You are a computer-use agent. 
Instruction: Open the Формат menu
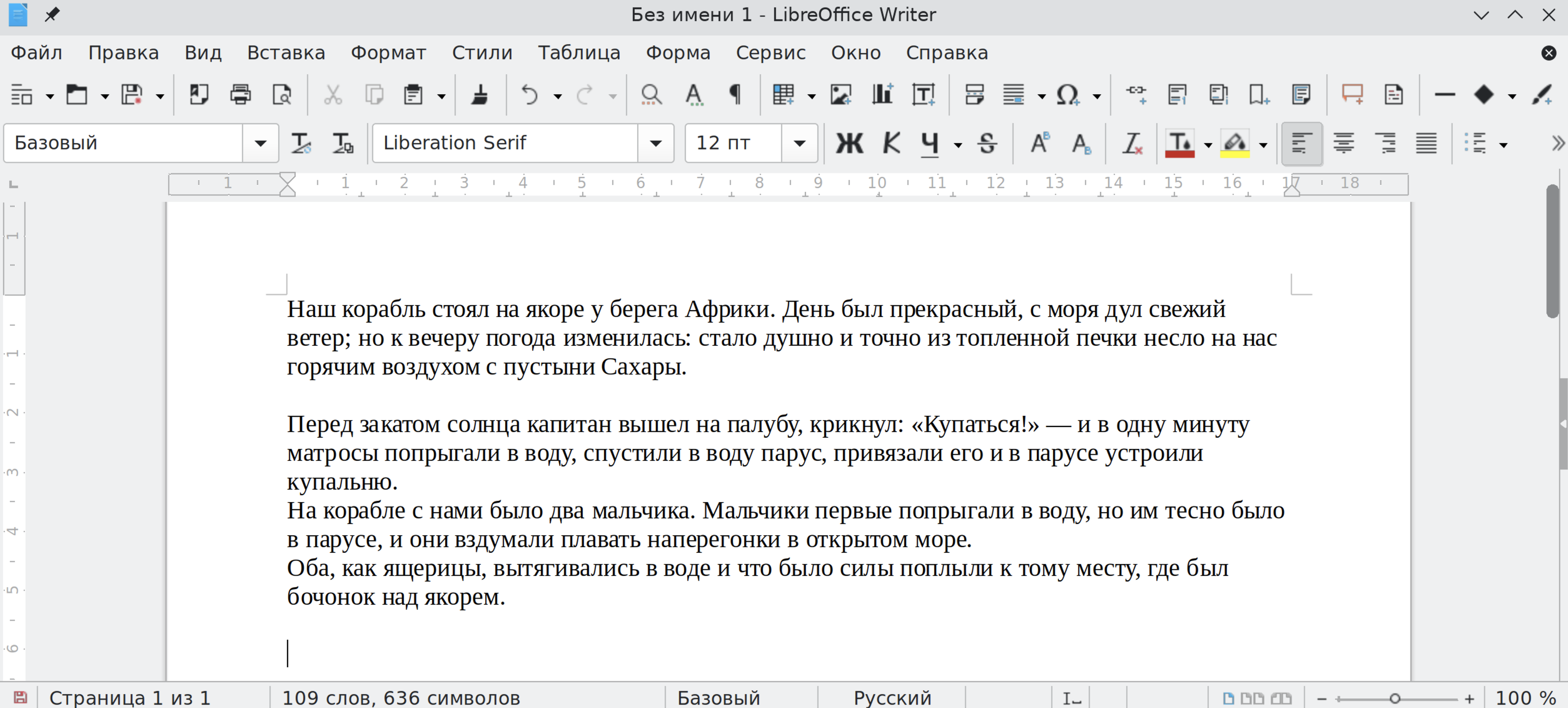coord(388,53)
